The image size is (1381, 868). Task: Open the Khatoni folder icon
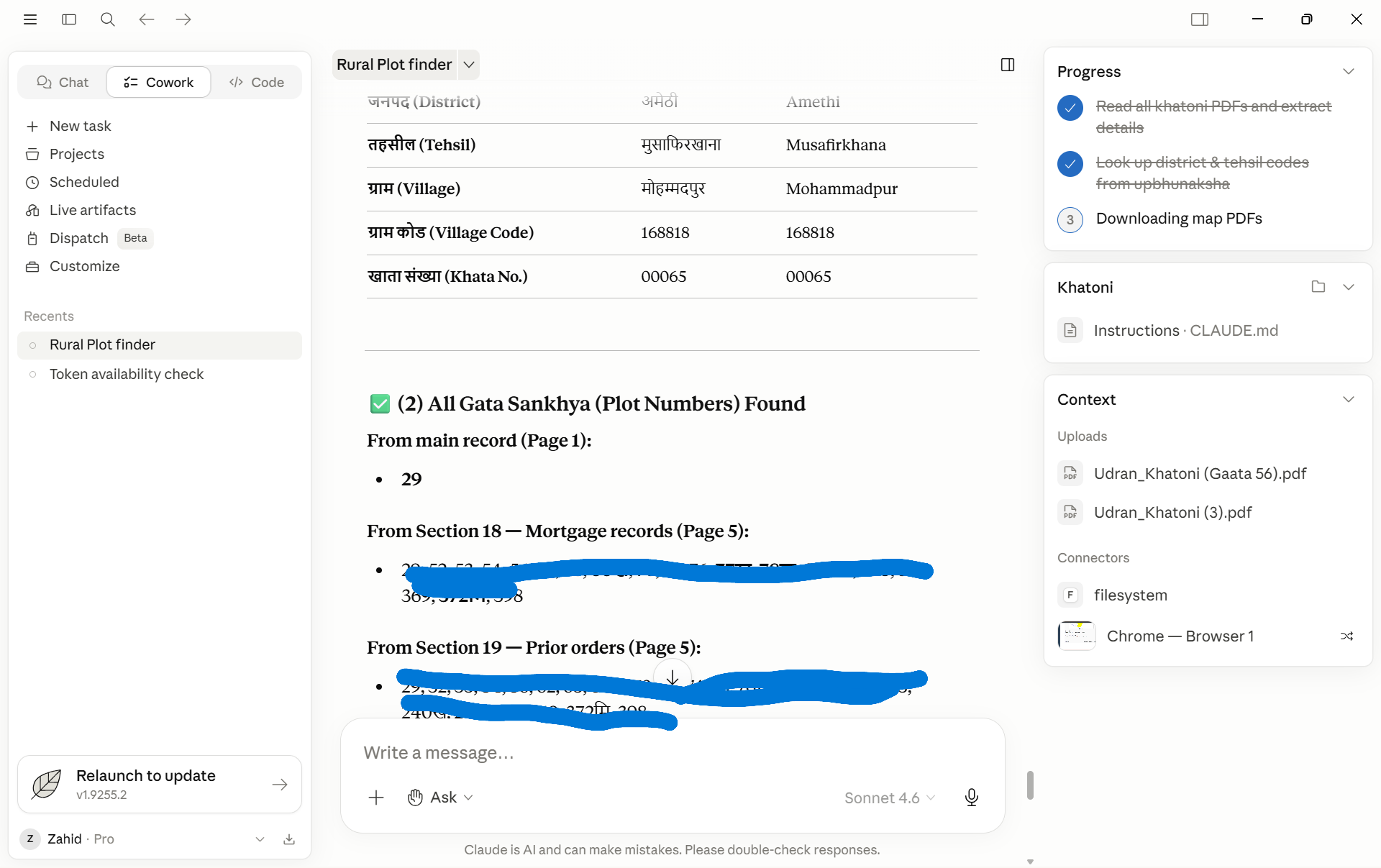click(1318, 287)
